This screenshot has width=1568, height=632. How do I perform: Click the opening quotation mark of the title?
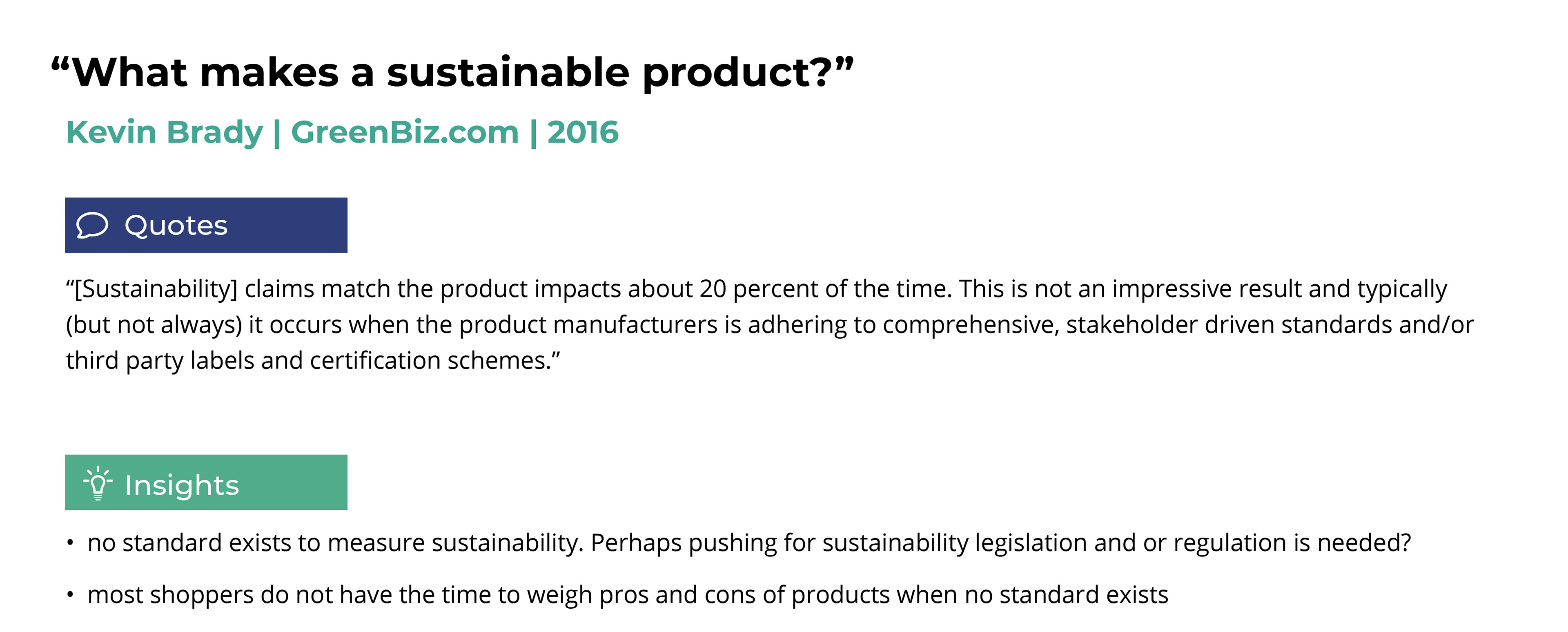[x=61, y=64]
